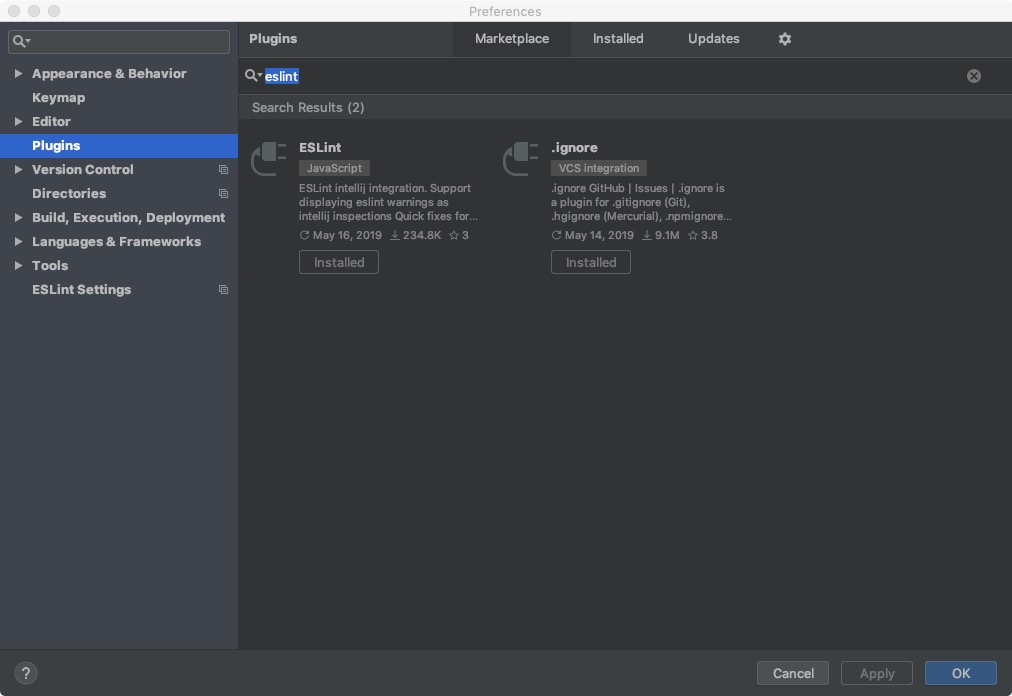Click the Cancel button
Viewport: 1012px width, 696px height.
[x=793, y=673]
